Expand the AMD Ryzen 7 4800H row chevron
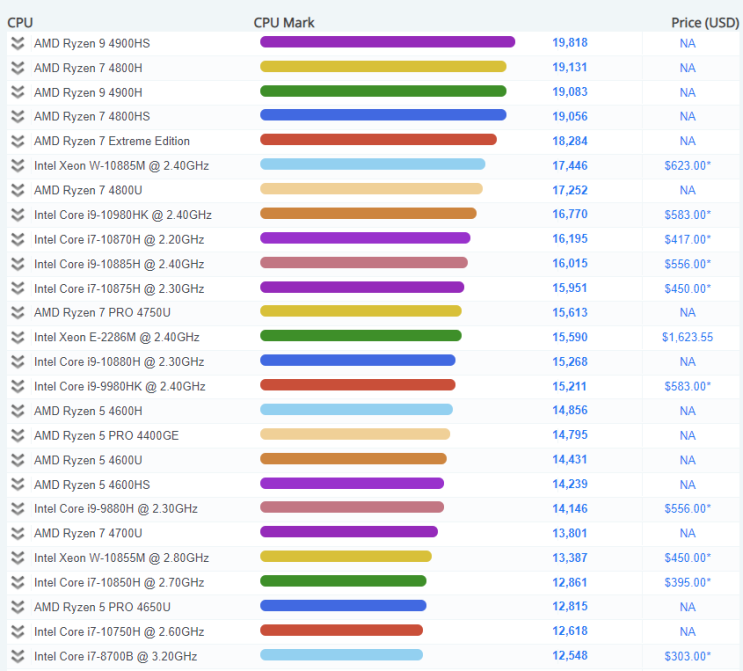 (x=18, y=68)
